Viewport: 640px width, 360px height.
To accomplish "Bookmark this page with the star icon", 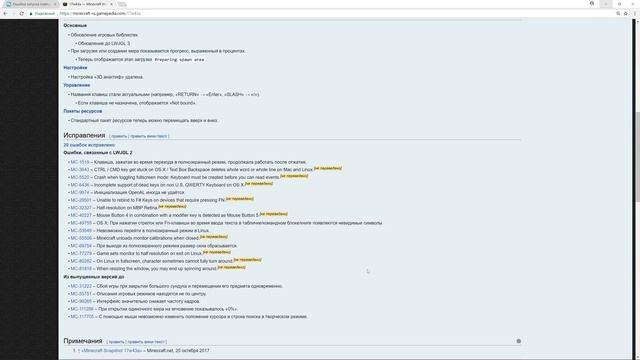I will point(626,13).
